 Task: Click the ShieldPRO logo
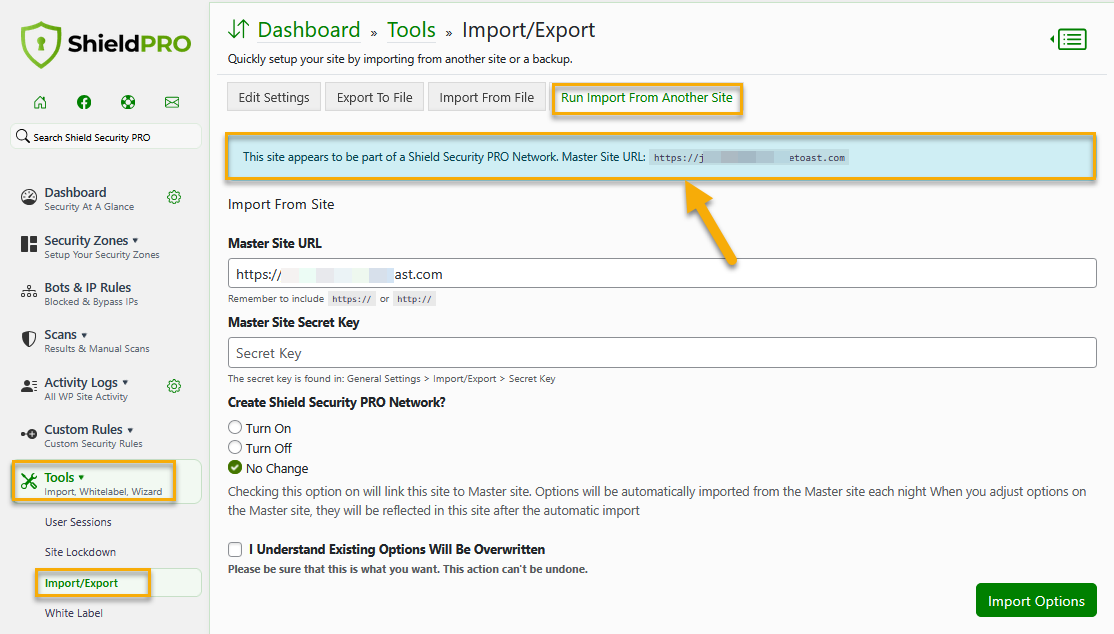click(106, 44)
